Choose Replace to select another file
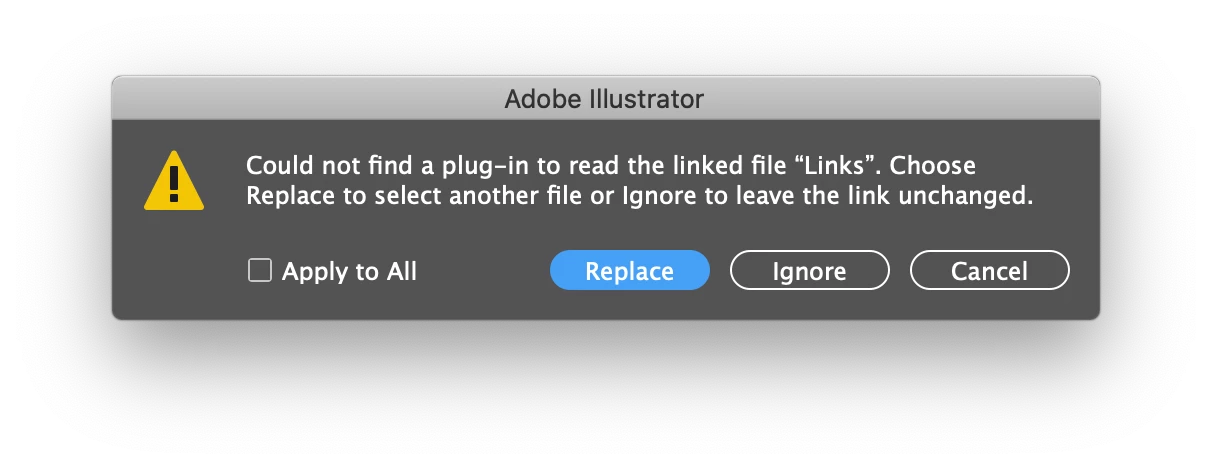1212x468 pixels. pyautogui.click(x=629, y=271)
